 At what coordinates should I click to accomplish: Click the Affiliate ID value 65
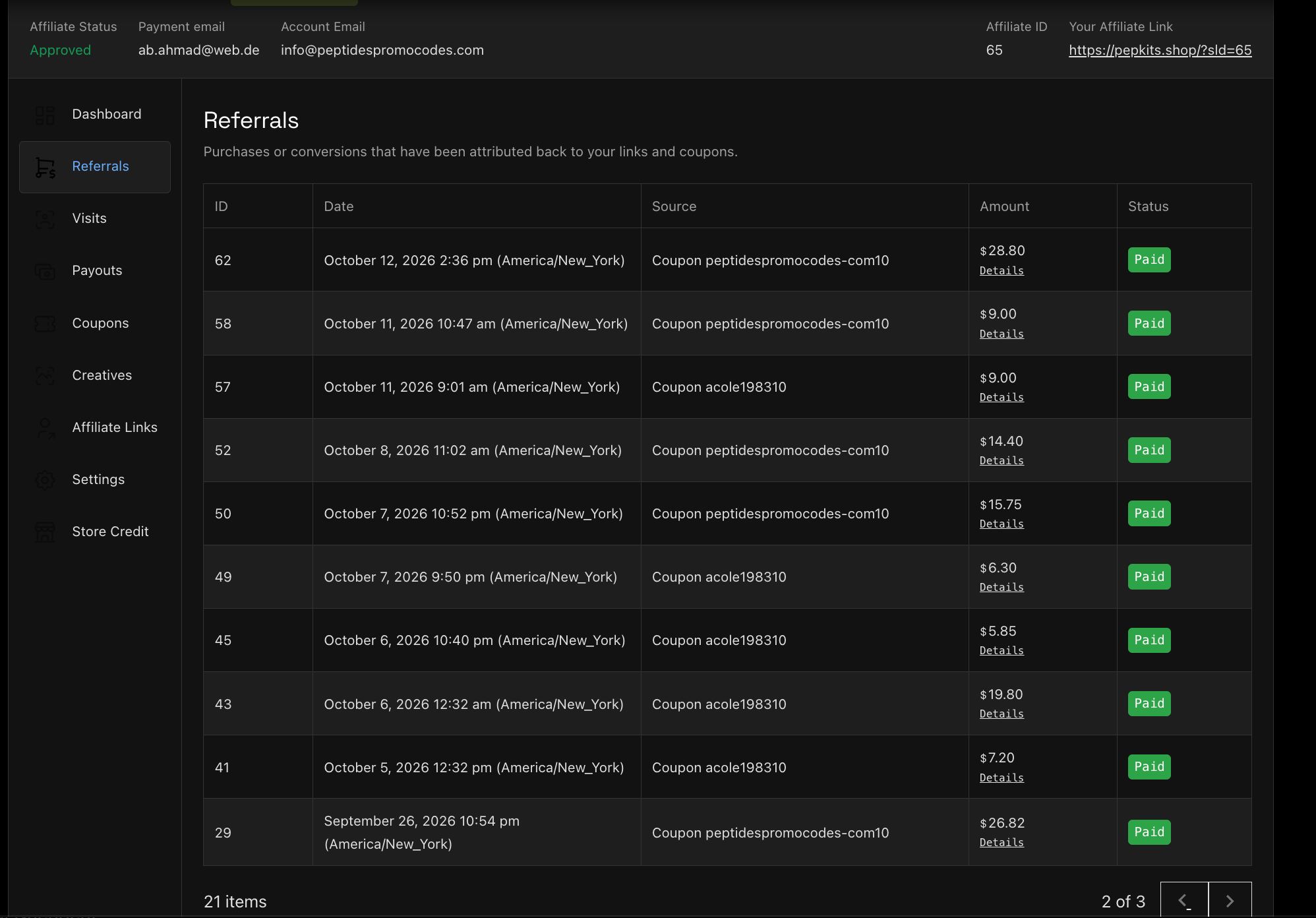(994, 50)
